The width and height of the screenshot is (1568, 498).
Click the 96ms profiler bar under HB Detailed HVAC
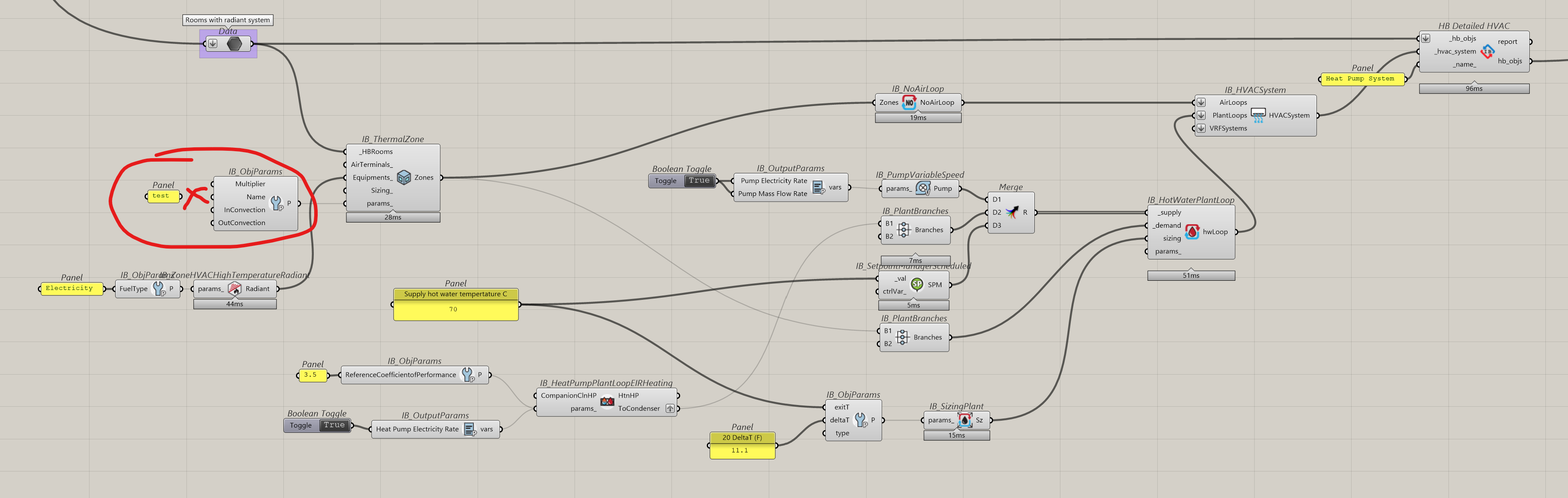1474,89
